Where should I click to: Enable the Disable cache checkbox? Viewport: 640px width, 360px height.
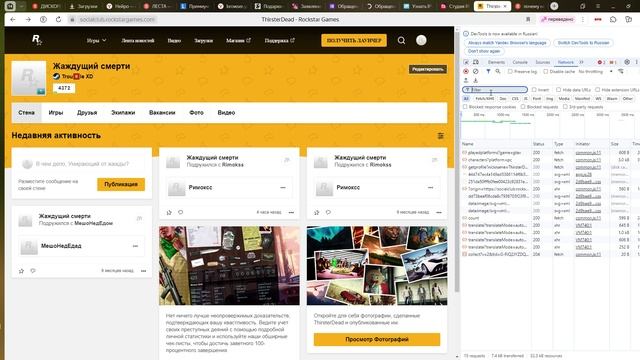click(x=545, y=71)
